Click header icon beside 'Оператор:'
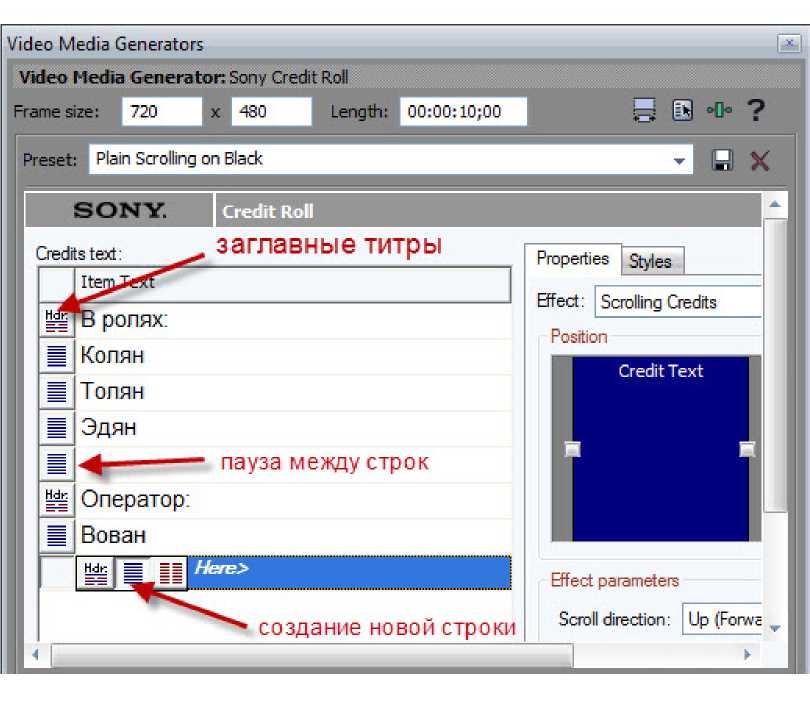 (x=57, y=500)
